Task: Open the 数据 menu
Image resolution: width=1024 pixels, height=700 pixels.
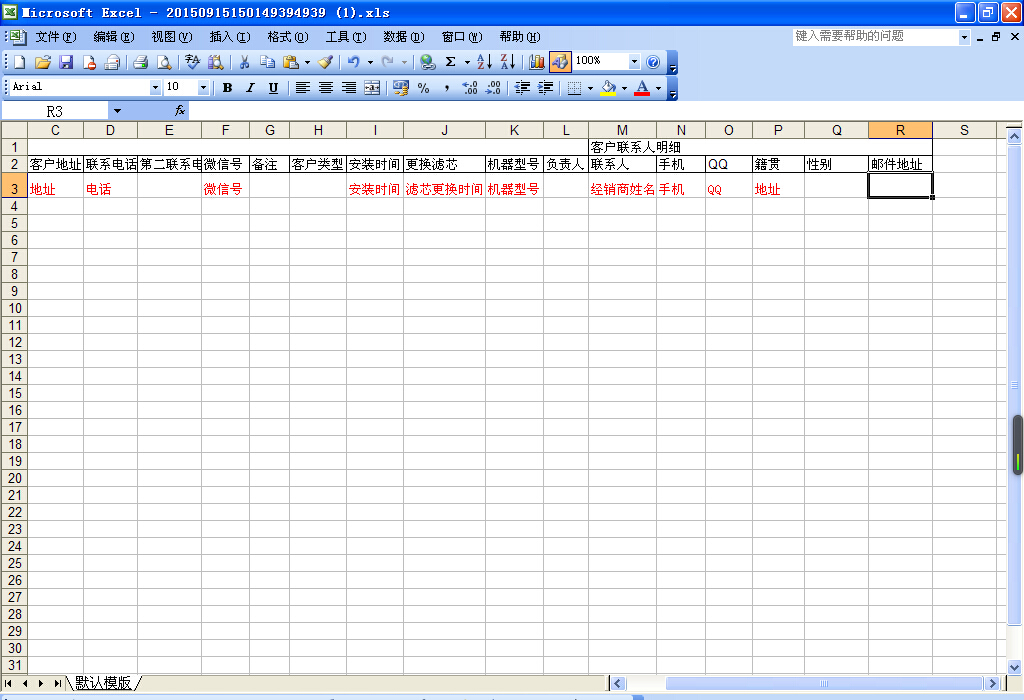Action: [x=402, y=37]
